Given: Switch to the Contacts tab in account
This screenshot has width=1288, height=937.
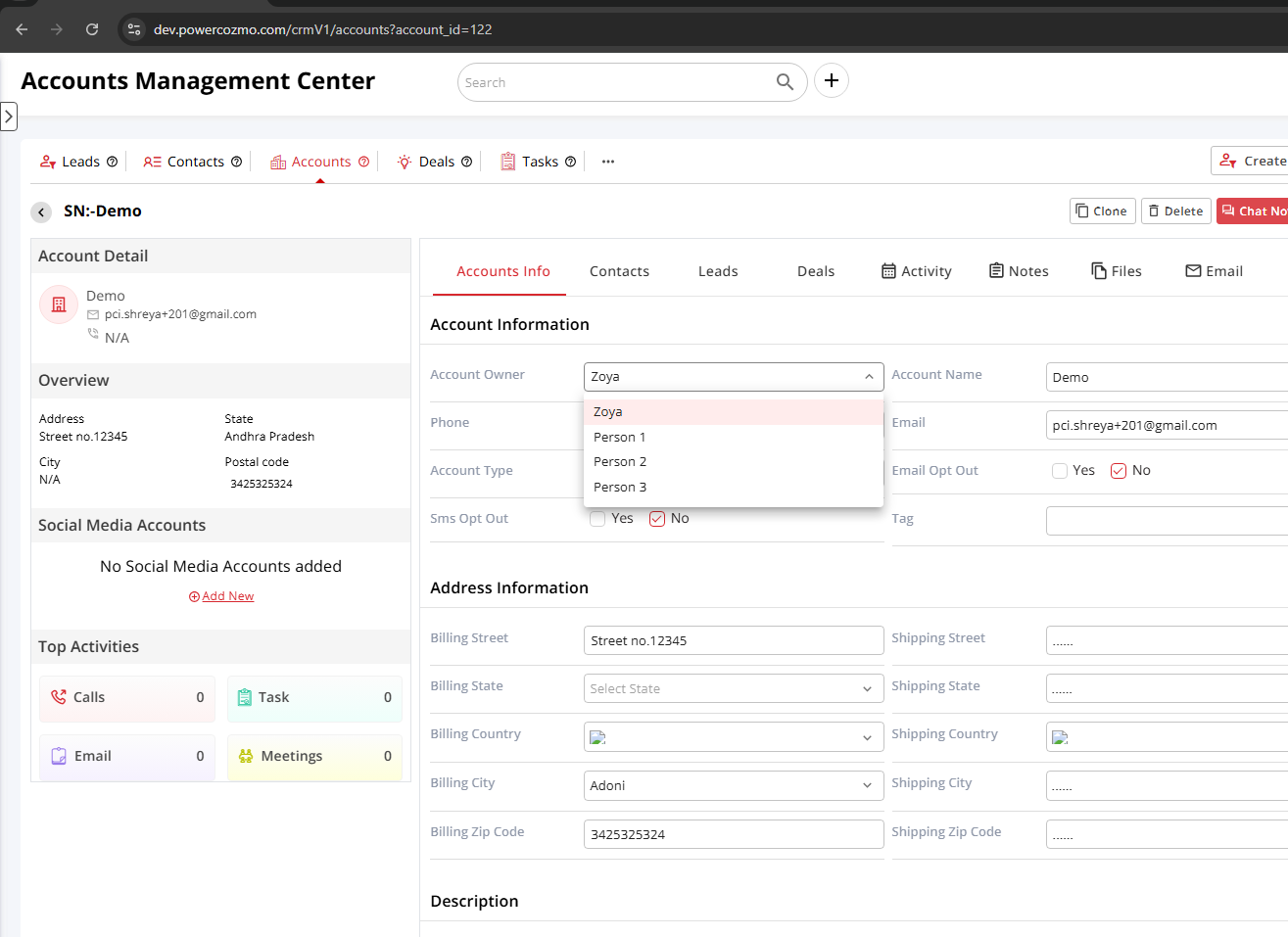Looking at the screenshot, I should click(619, 271).
